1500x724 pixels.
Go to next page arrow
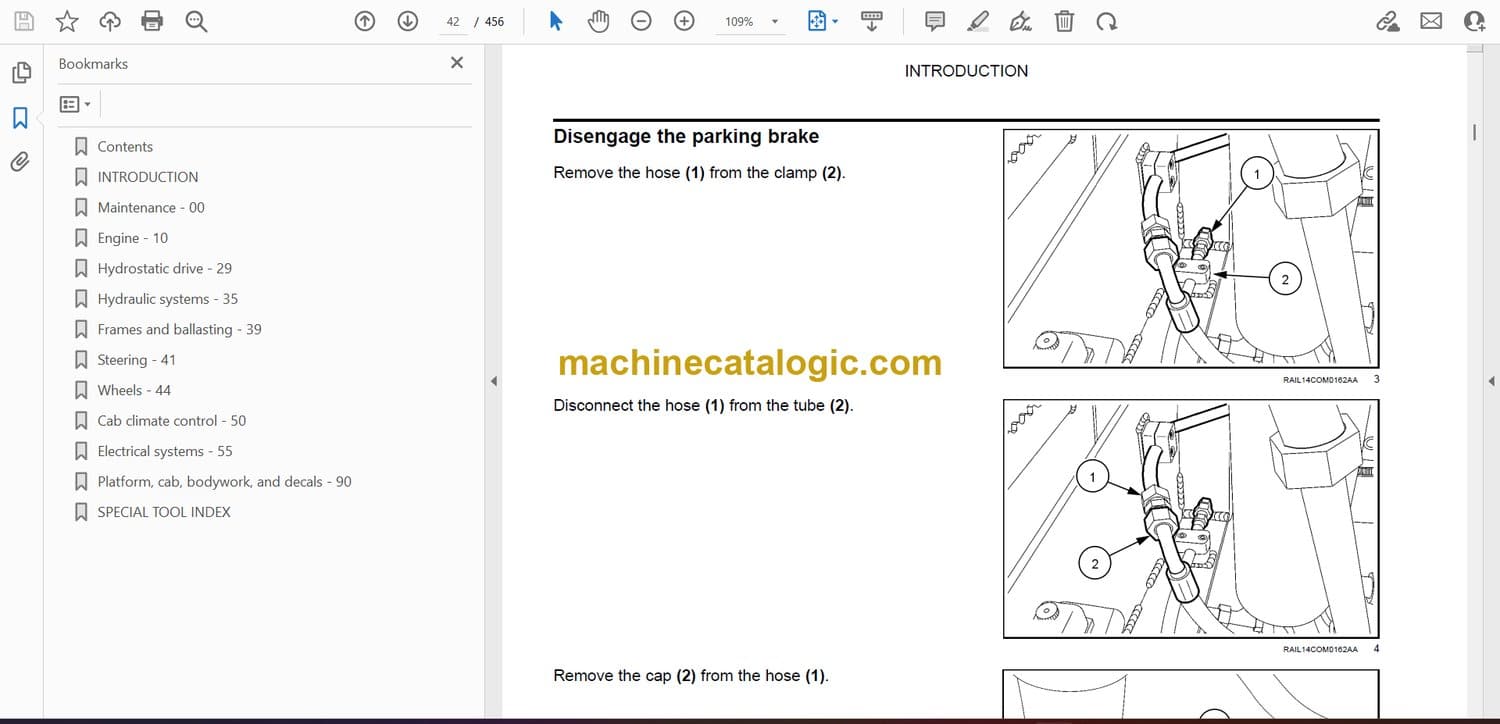coord(407,21)
